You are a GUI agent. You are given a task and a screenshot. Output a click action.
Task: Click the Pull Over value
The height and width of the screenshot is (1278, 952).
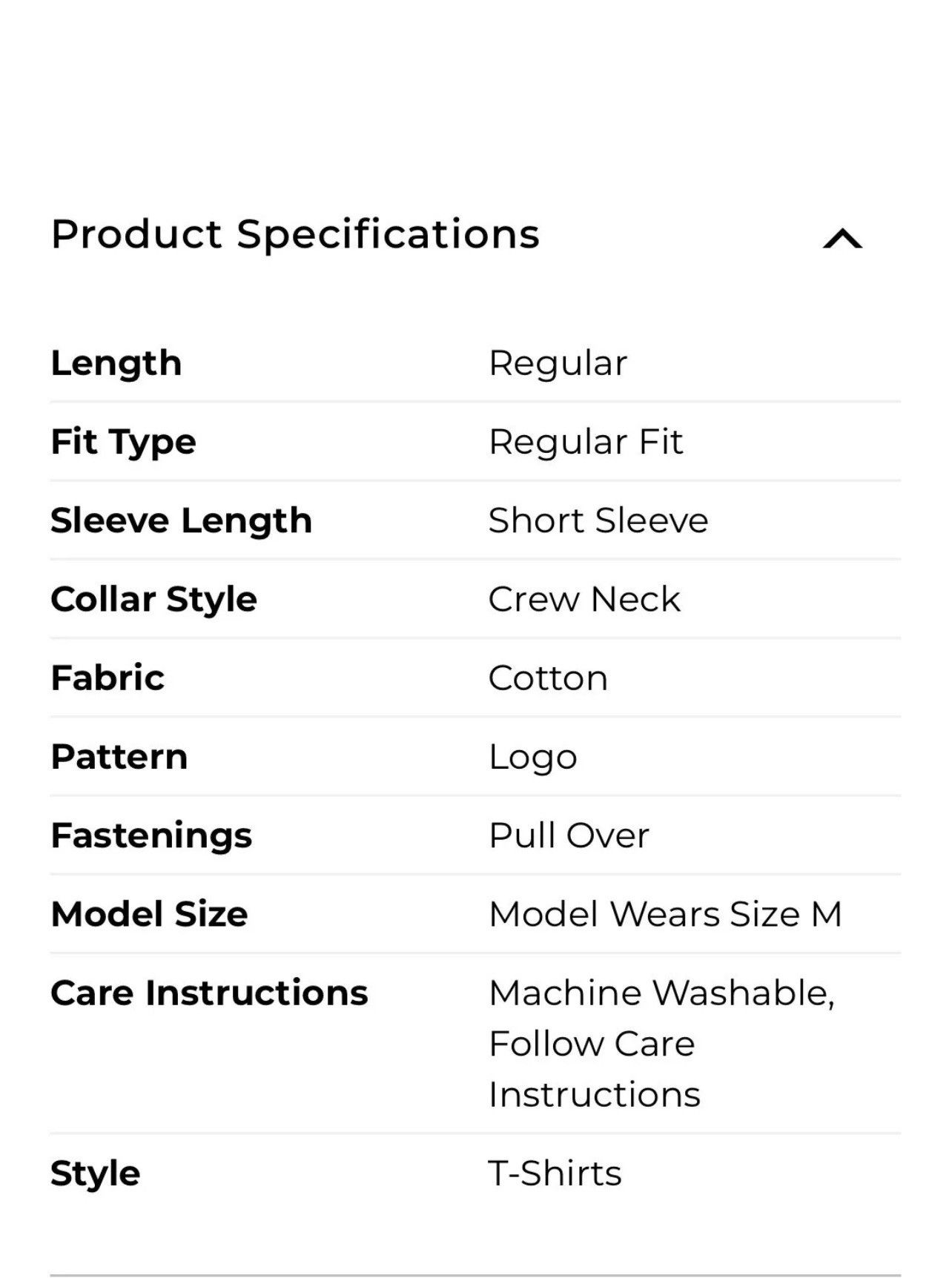pos(569,835)
